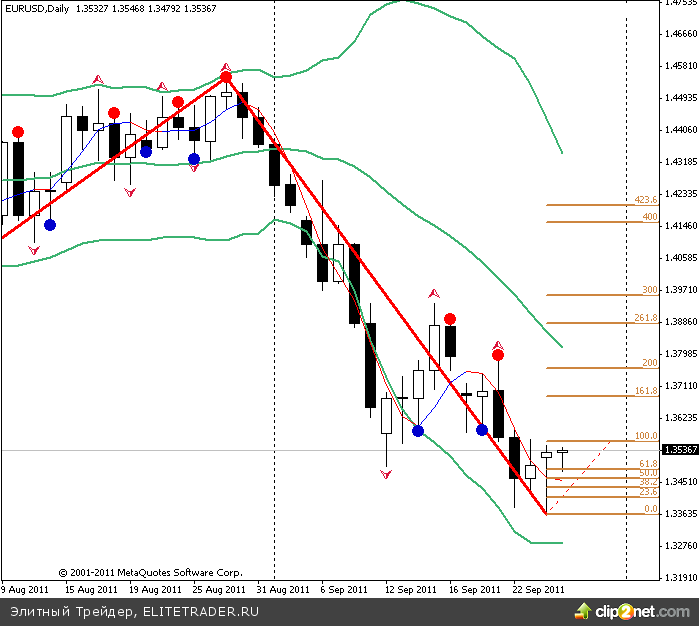
Task: Select the 400 Fibonacci level label
Action: pyautogui.click(x=649, y=216)
